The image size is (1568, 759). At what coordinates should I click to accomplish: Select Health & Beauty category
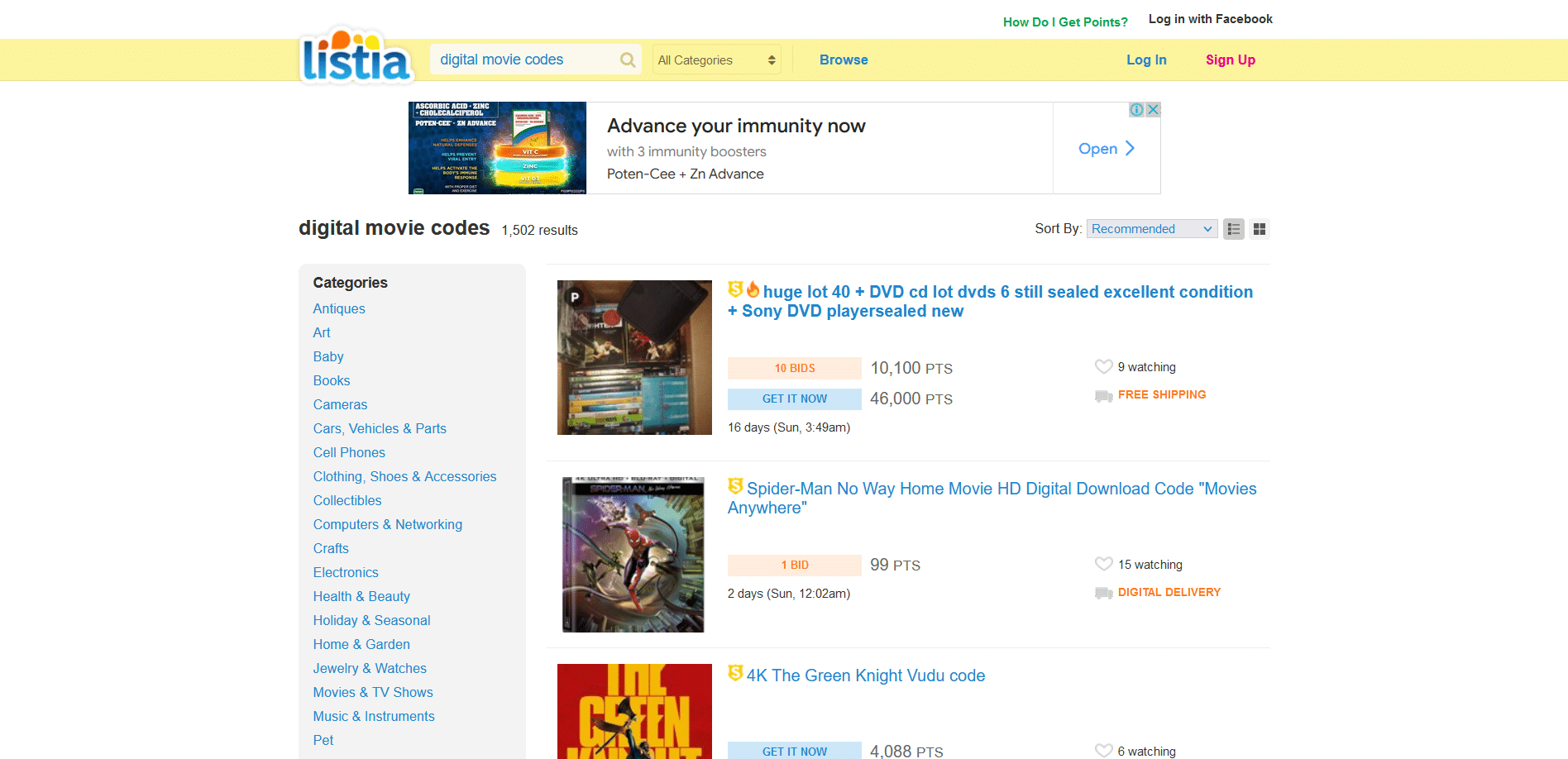coord(361,596)
